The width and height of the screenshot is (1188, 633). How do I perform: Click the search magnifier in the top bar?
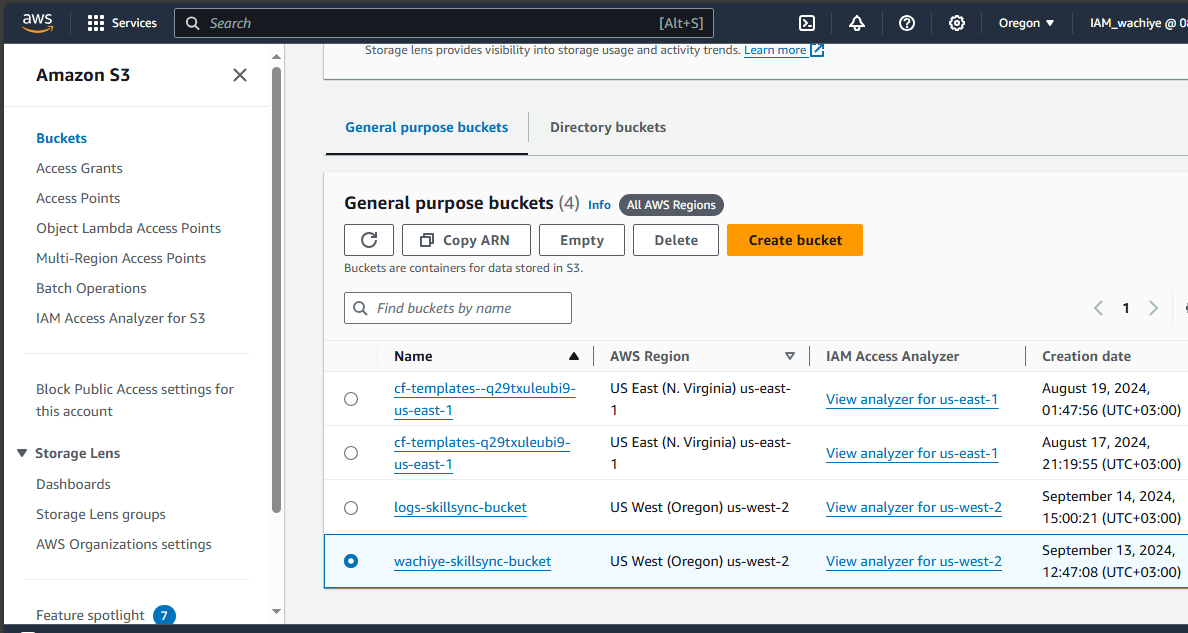tap(192, 22)
